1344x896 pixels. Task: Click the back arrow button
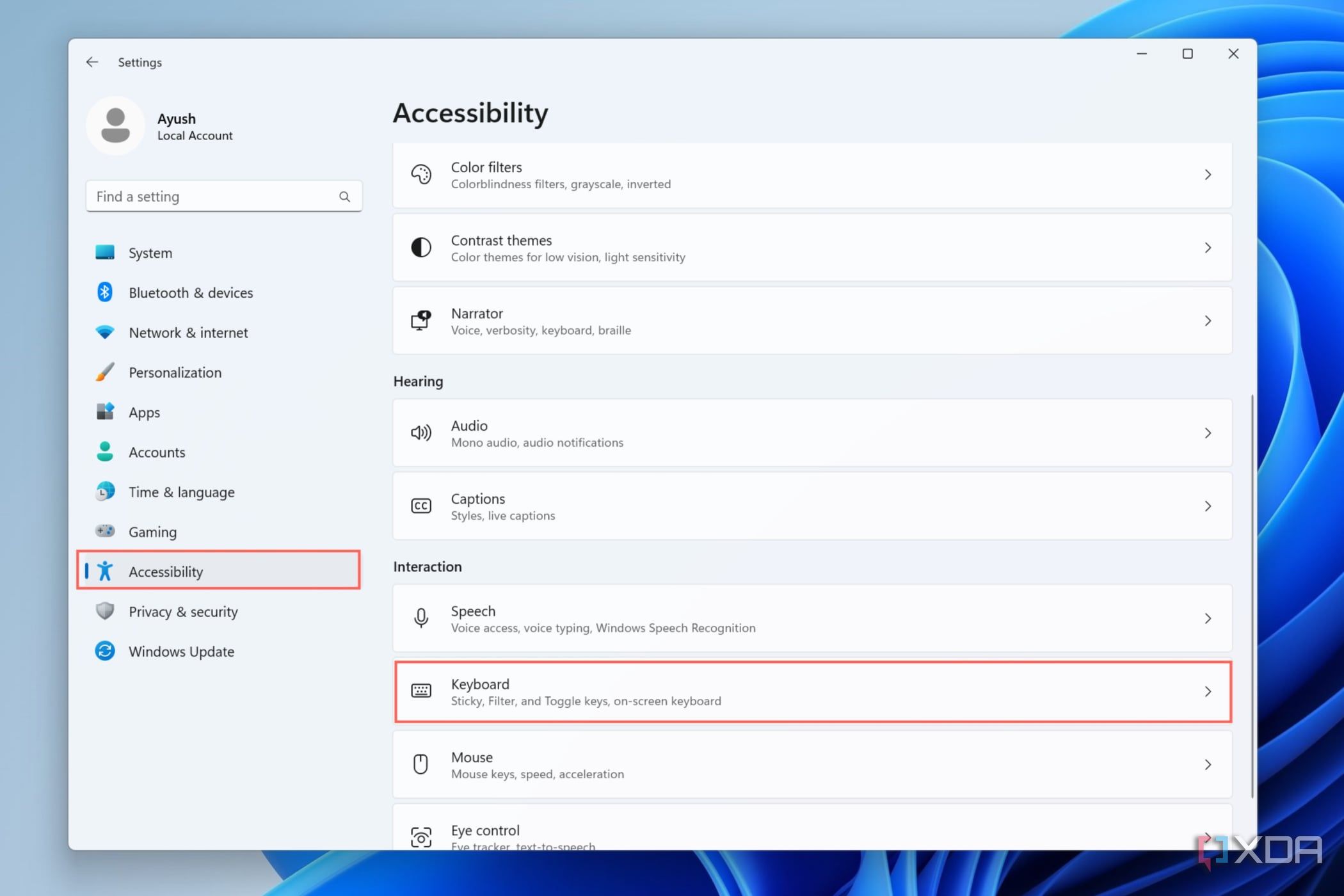[x=92, y=61]
